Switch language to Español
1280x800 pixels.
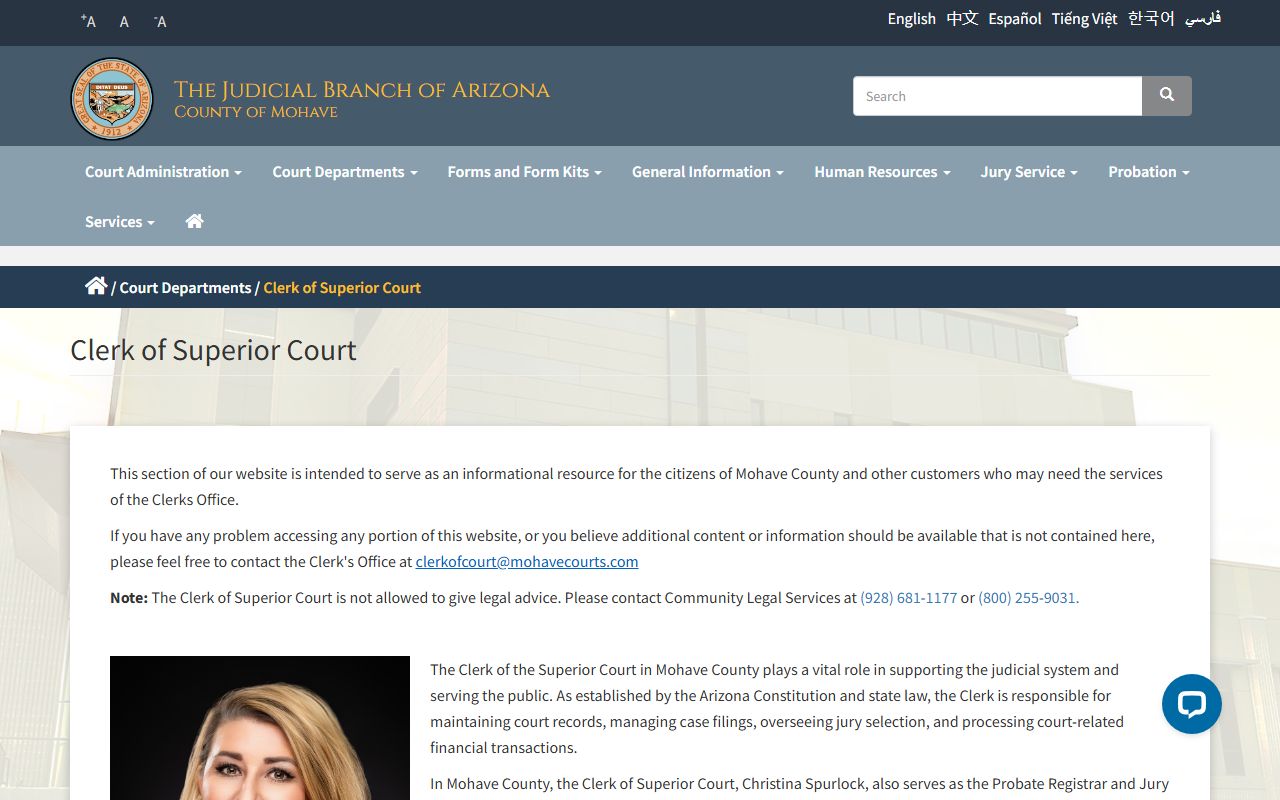1015,19
